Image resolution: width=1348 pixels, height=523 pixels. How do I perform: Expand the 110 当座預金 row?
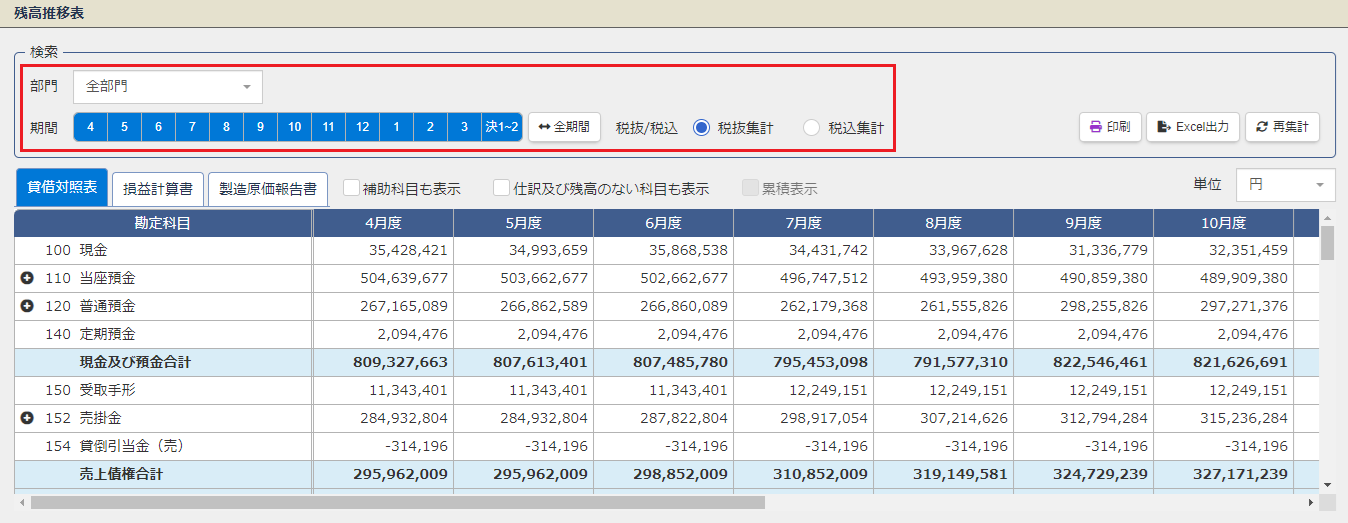click(27, 278)
